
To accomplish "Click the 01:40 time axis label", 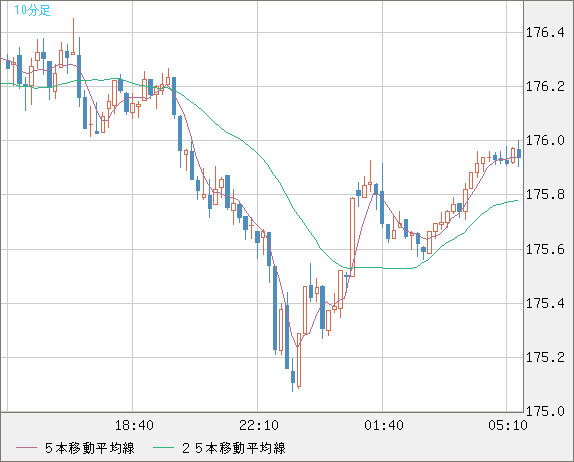I will 384,425.
